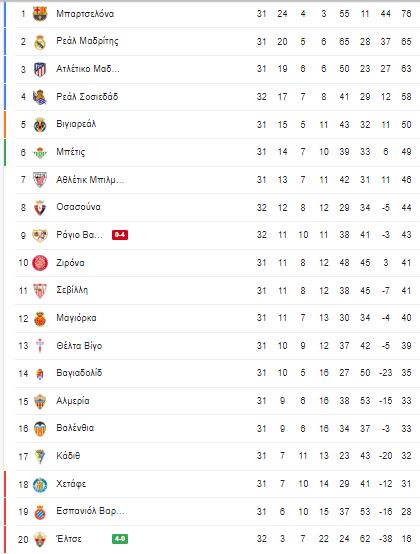Open the Βαγιαδολίδ team link
Image resolution: width=420 pixels, height=554 pixels.
pyautogui.click(x=79, y=373)
